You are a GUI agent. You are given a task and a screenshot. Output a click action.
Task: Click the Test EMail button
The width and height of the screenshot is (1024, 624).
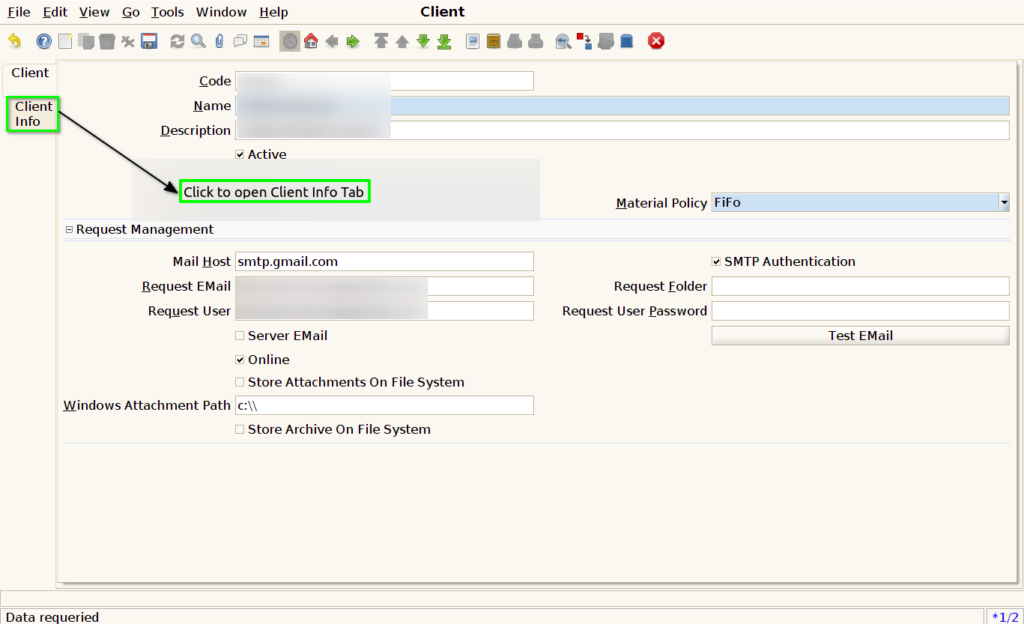860,335
